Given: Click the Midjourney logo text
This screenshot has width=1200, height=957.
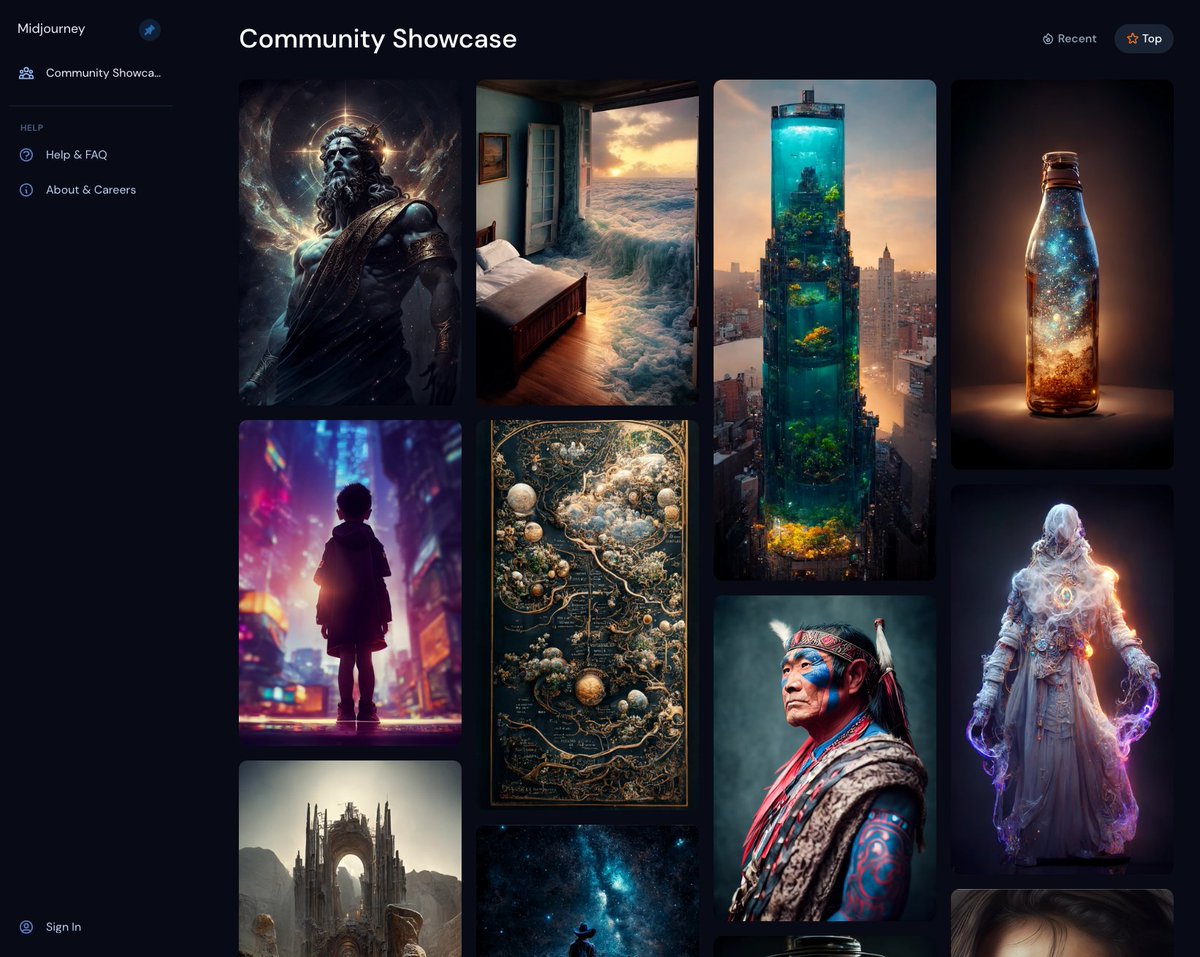Looking at the screenshot, I should coord(51,29).
